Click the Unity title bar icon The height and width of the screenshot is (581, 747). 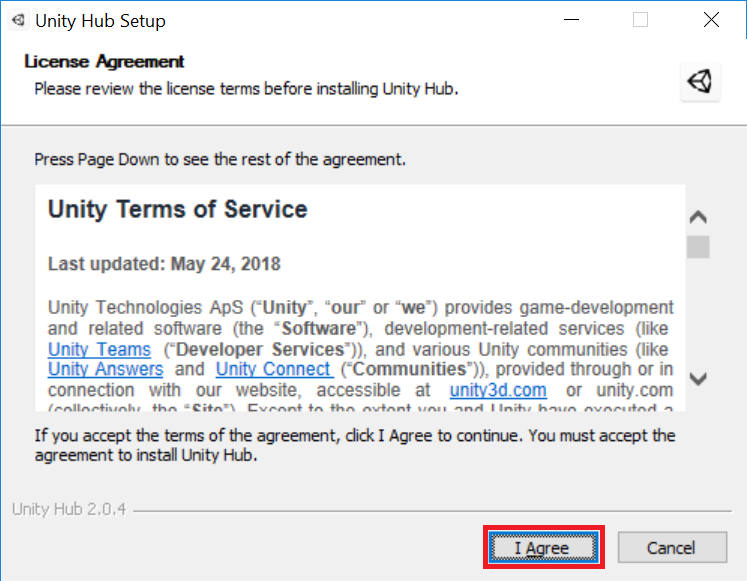tap(18, 20)
